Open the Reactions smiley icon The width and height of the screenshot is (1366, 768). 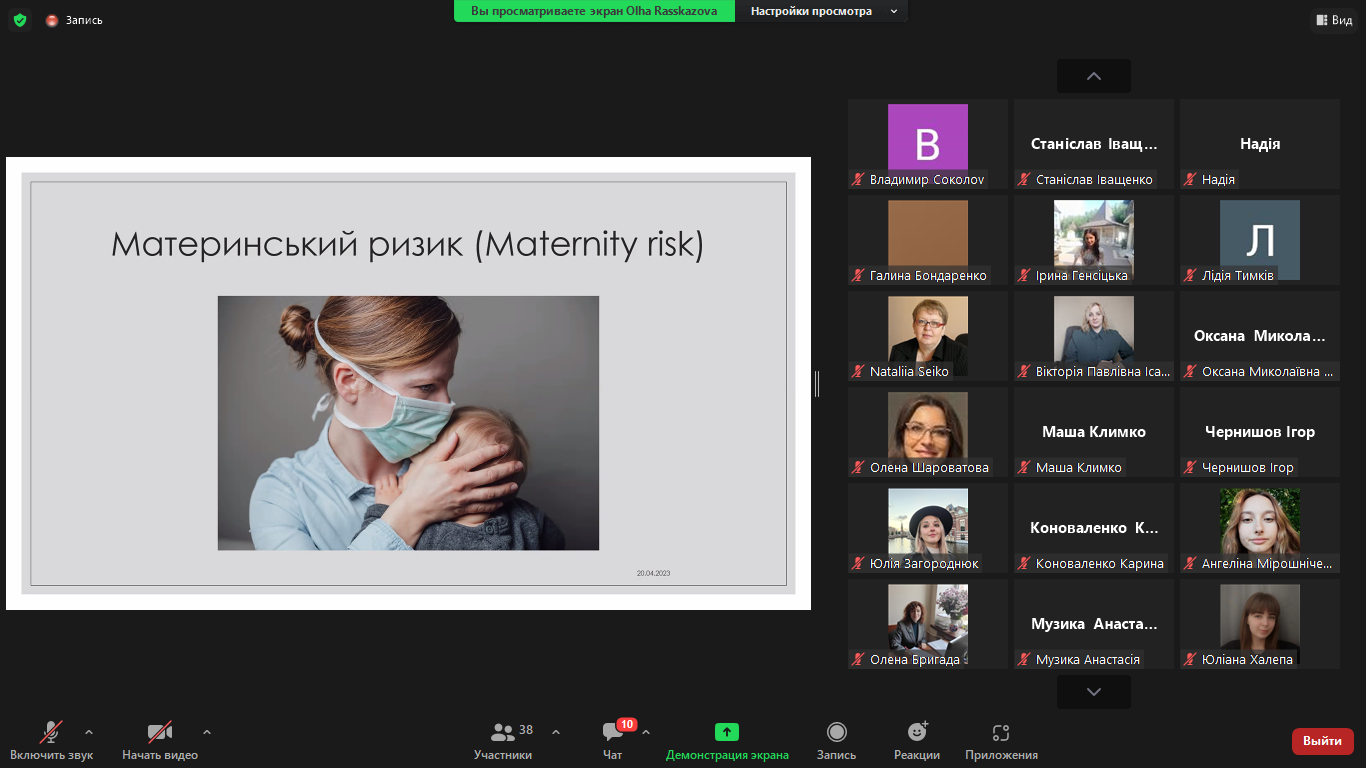[917, 732]
